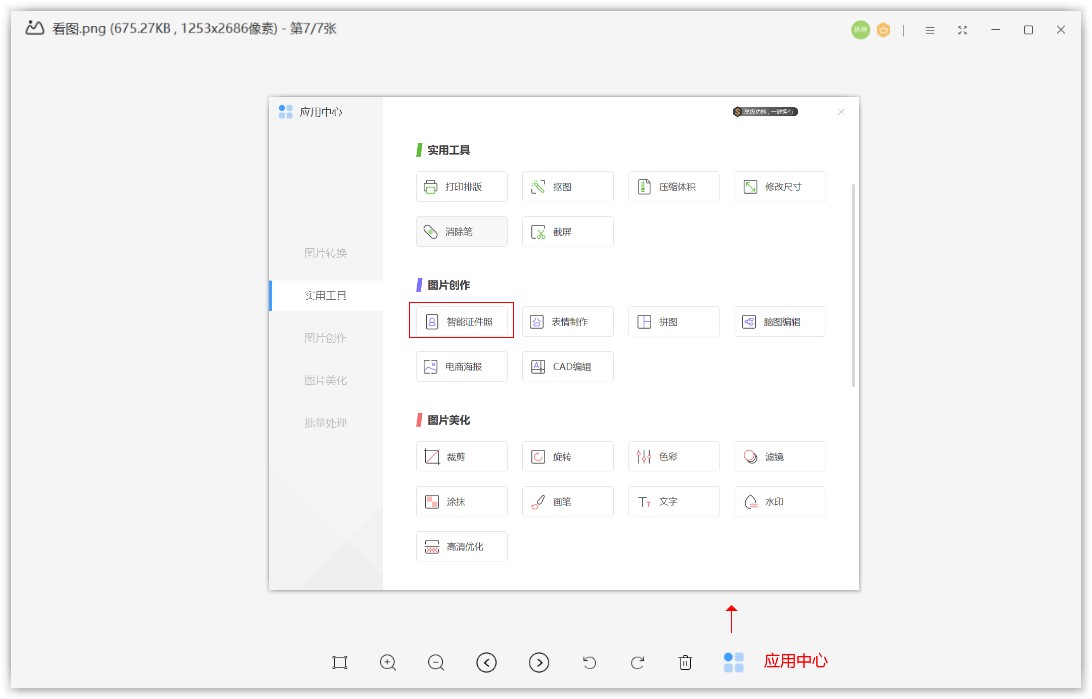The height and width of the screenshot is (699, 1092).
Task: Enter fullscreen view mode
Action: (x=962, y=30)
